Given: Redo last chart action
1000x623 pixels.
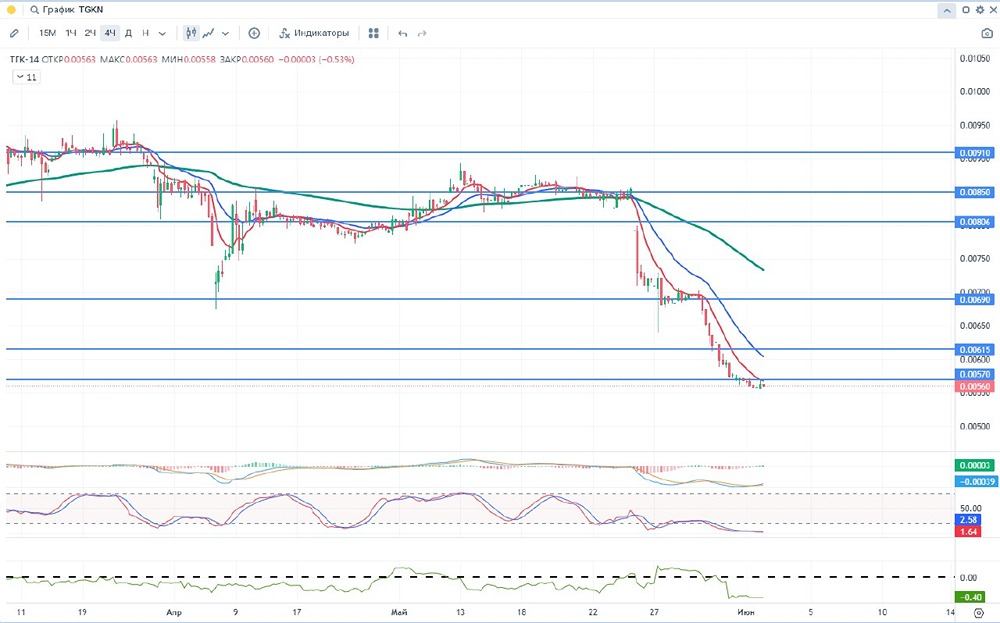Looking at the screenshot, I should [x=422, y=33].
